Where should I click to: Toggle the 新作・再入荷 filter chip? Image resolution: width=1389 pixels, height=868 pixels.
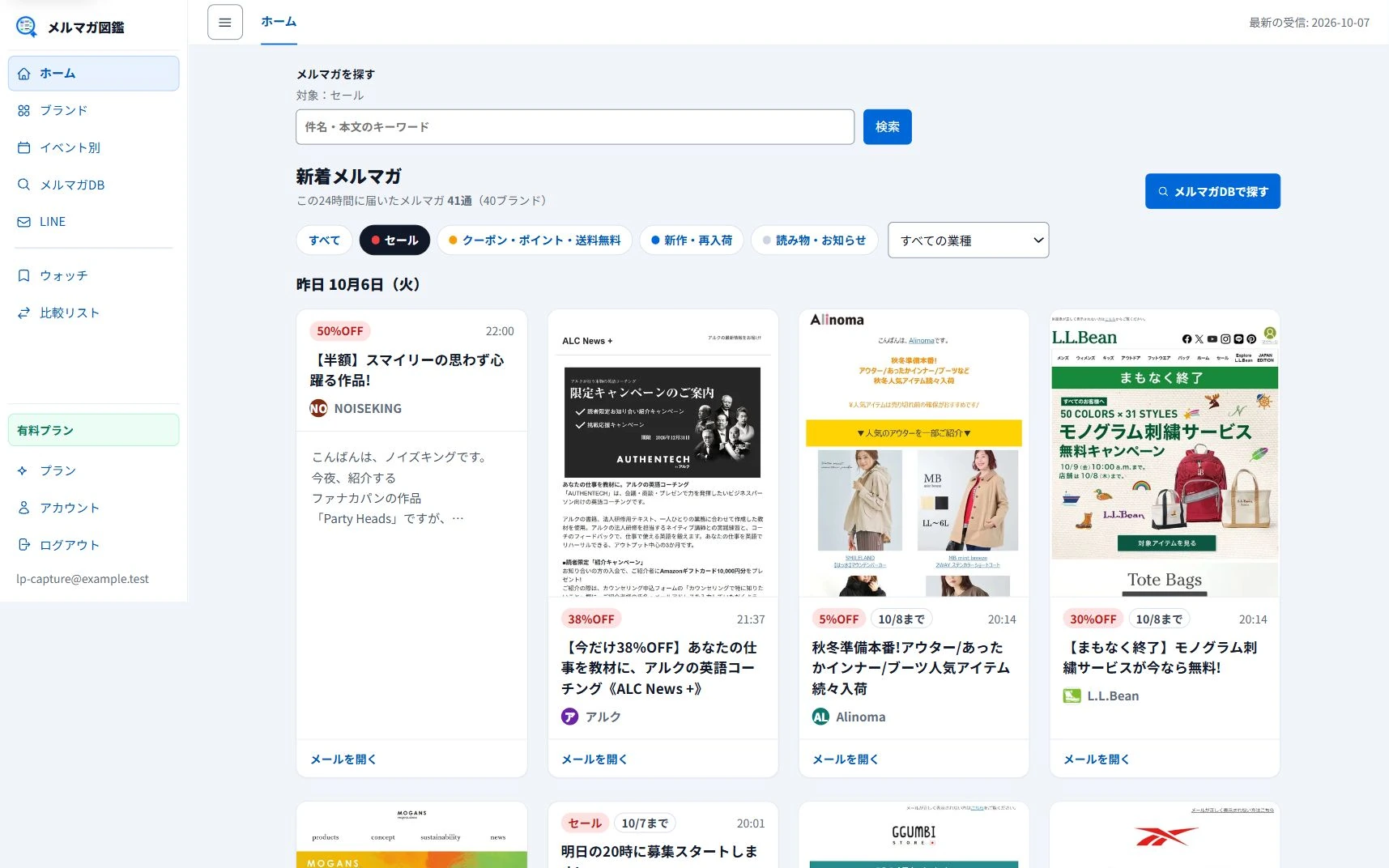click(x=692, y=240)
